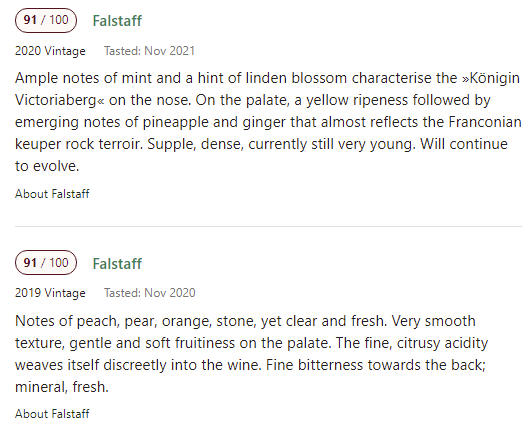Image resolution: width=532 pixels, height=429 pixels.
Task: Click the word Franconian in the review
Action: (485, 122)
